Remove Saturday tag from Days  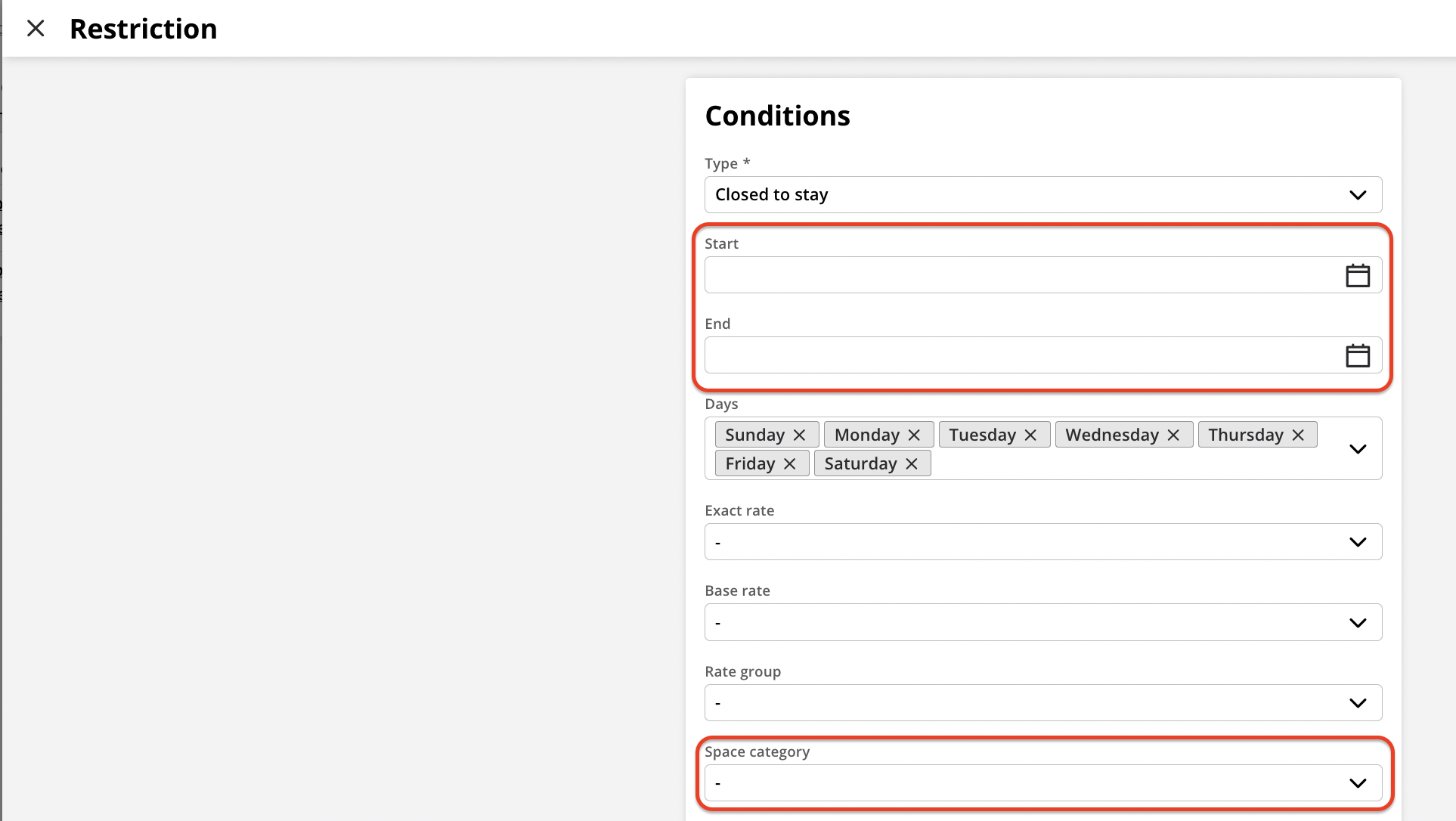(912, 464)
